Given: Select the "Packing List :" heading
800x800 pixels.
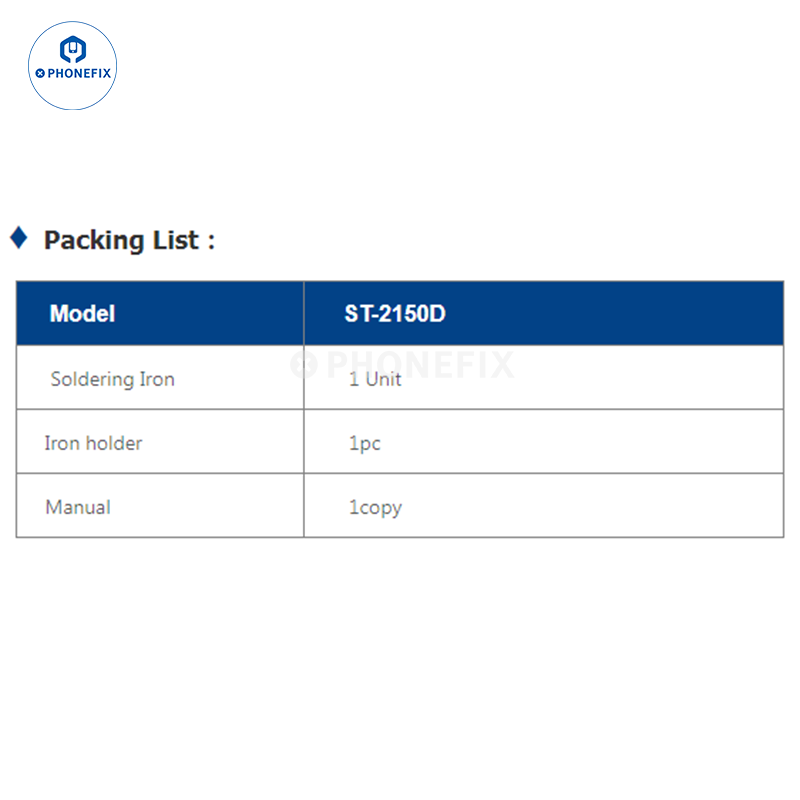Looking at the screenshot, I should click(129, 240).
